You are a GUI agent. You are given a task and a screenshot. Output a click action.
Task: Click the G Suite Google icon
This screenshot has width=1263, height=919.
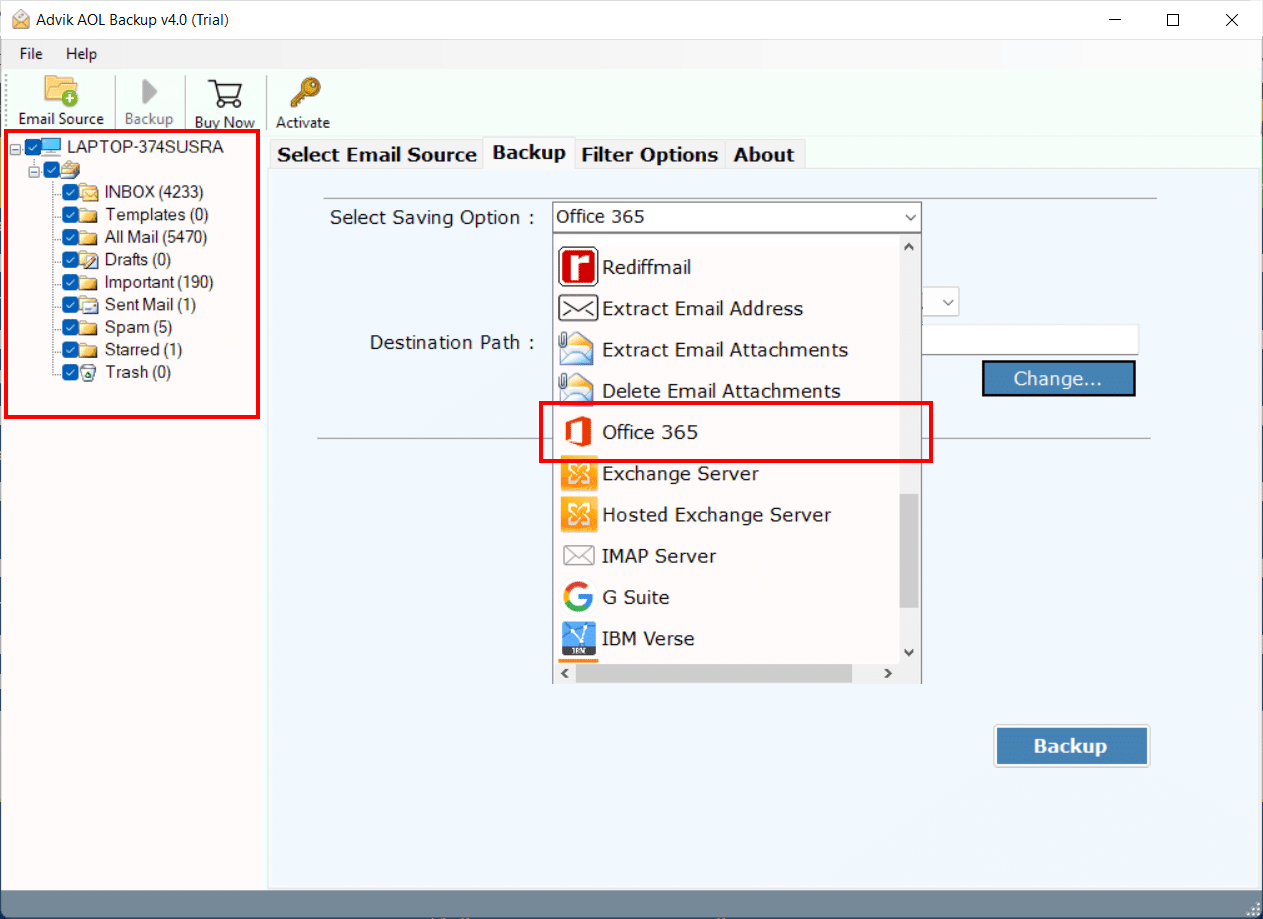point(578,597)
